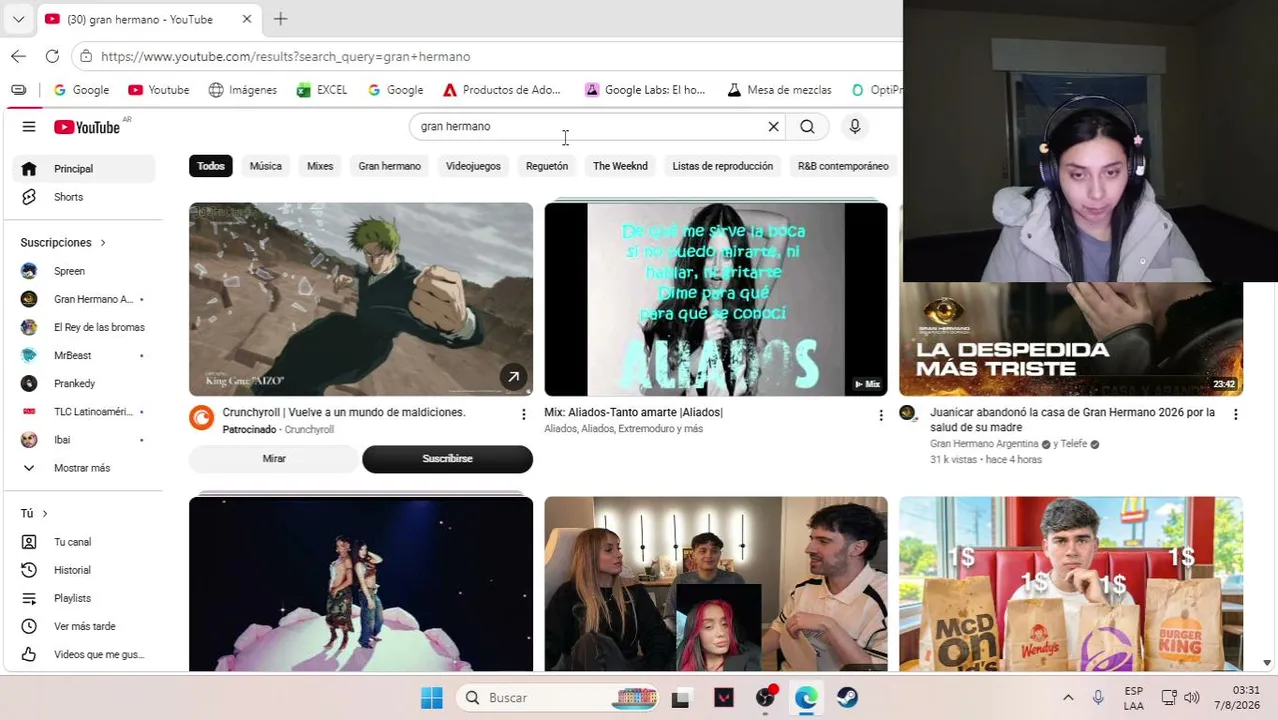Click the Suscribirse button

447,459
